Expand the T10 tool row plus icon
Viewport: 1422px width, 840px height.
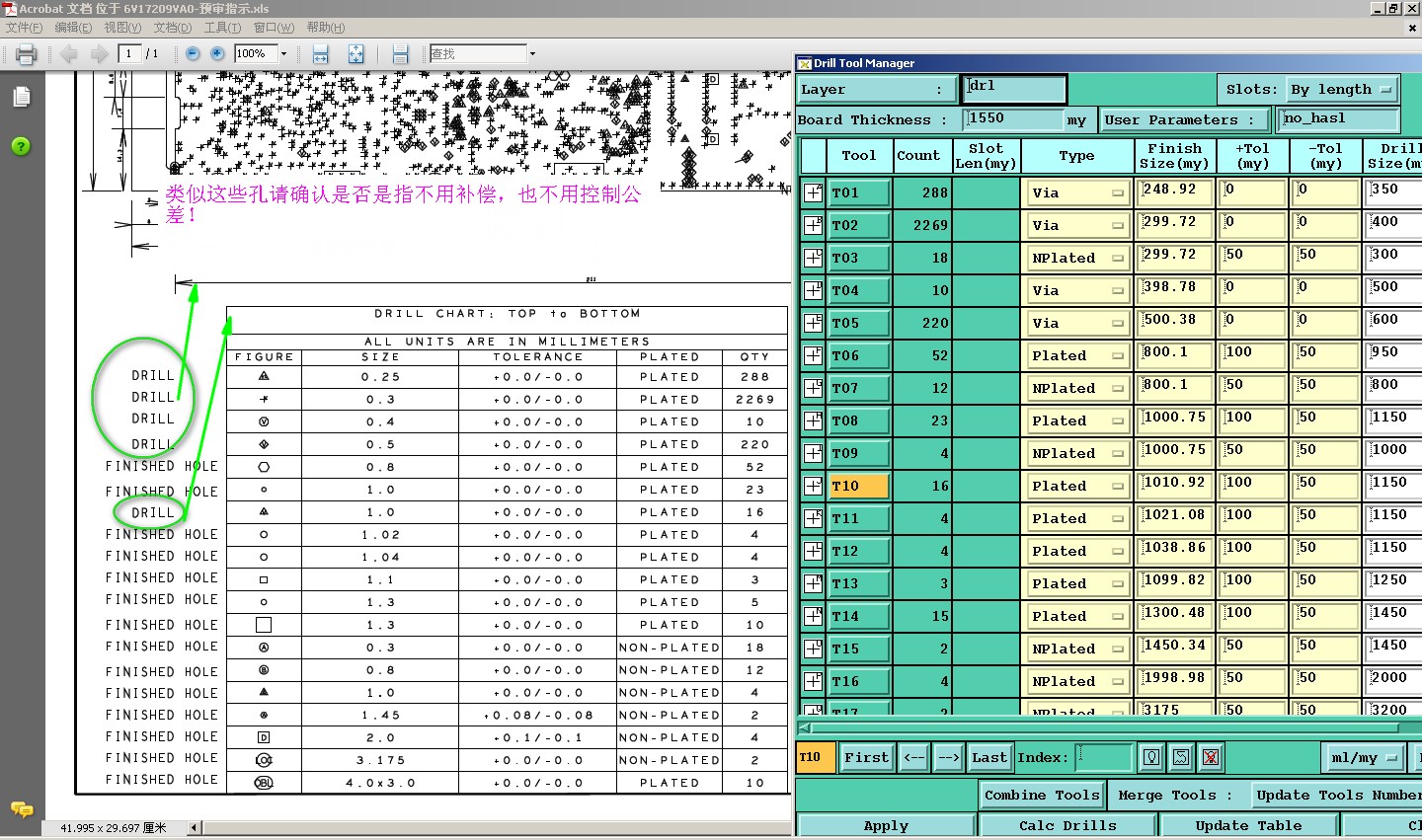click(x=813, y=486)
